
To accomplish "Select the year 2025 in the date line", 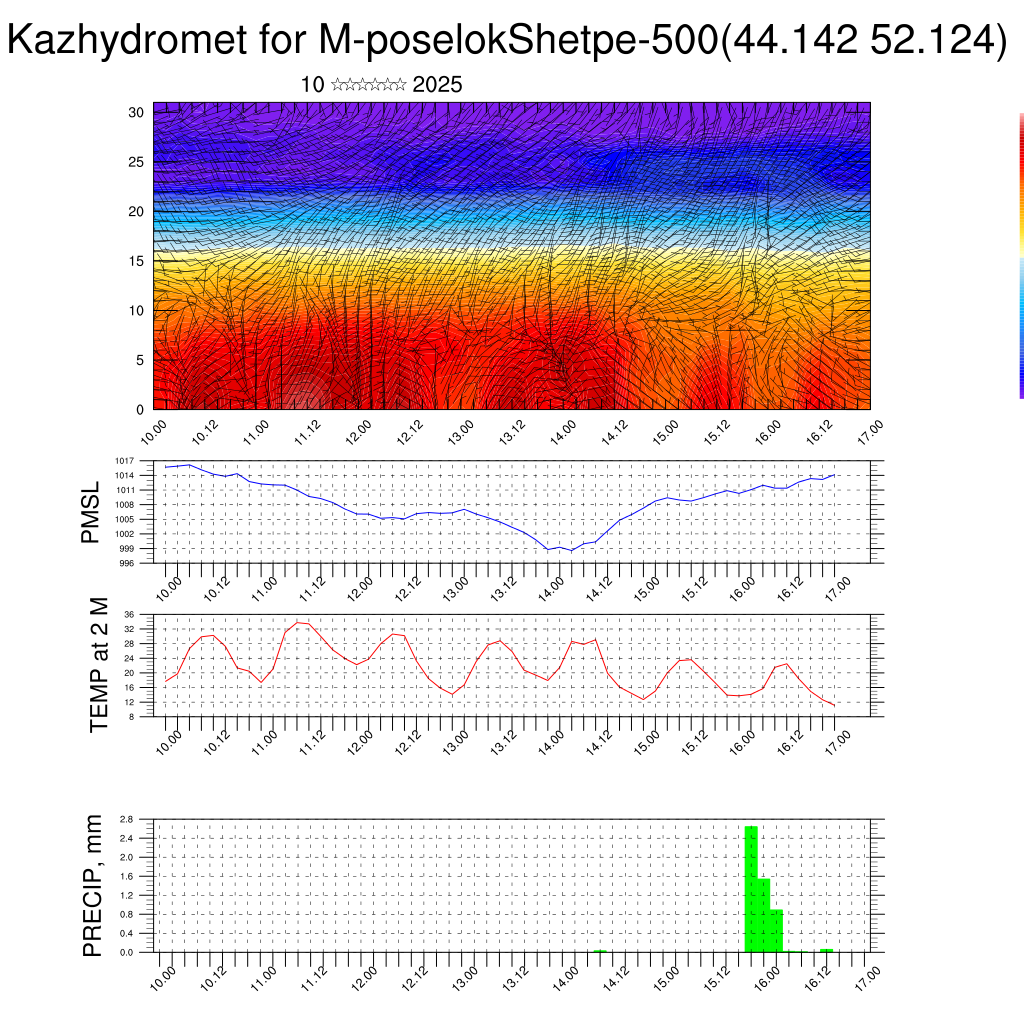I will point(437,85).
